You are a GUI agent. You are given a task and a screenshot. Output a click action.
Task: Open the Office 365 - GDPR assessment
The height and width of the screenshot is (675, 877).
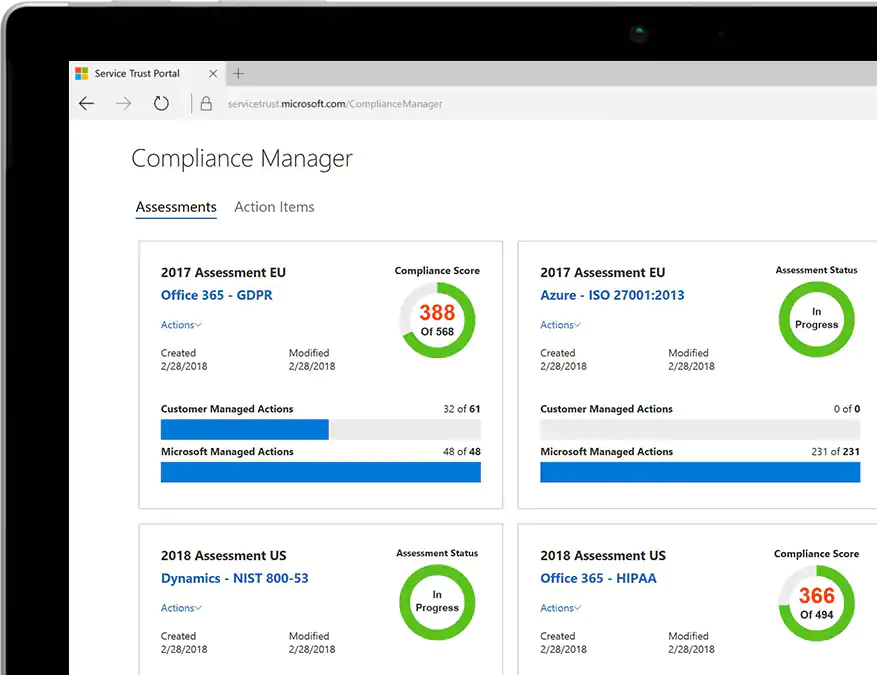(216, 295)
